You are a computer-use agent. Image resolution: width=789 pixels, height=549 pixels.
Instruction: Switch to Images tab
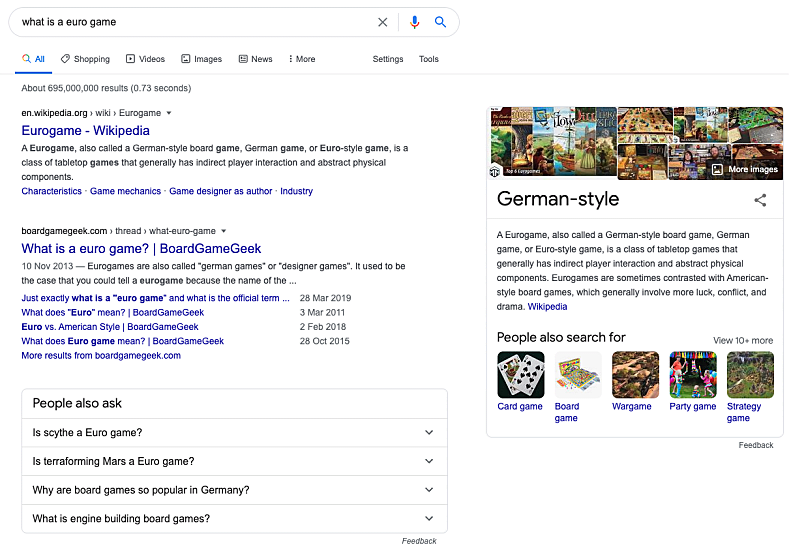point(201,59)
